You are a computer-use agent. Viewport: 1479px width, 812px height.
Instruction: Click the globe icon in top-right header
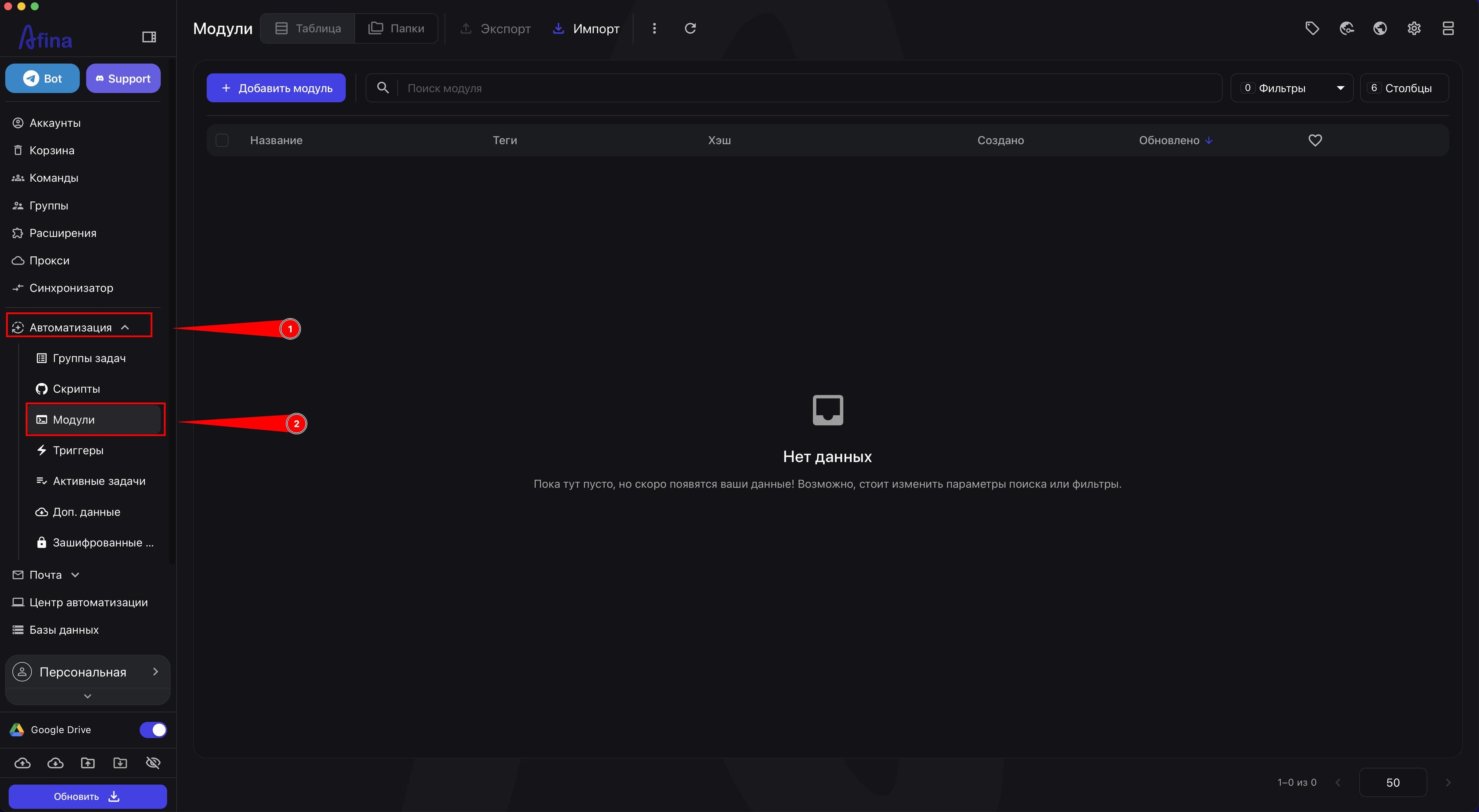[1380, 28]
